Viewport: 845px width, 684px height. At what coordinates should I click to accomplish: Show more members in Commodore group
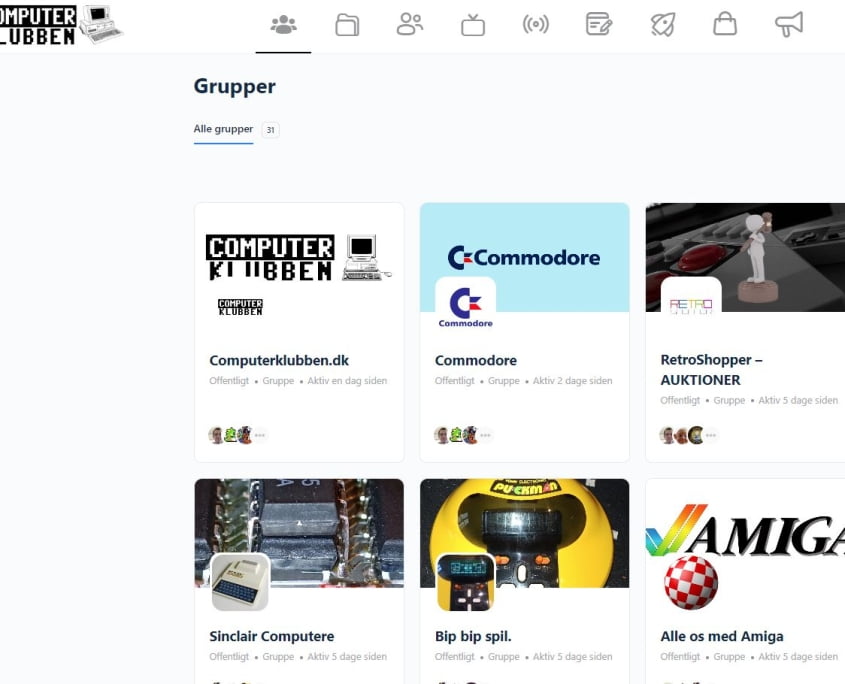486,435
